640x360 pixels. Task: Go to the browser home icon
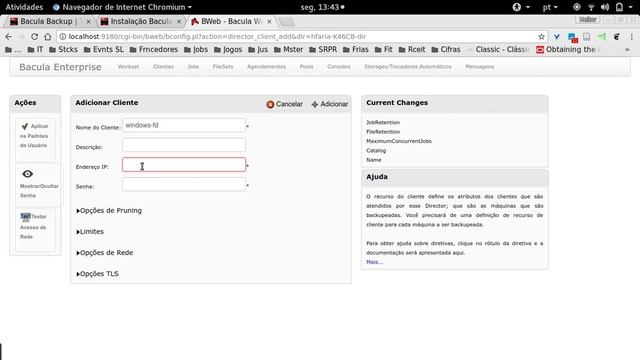point(48,37)
